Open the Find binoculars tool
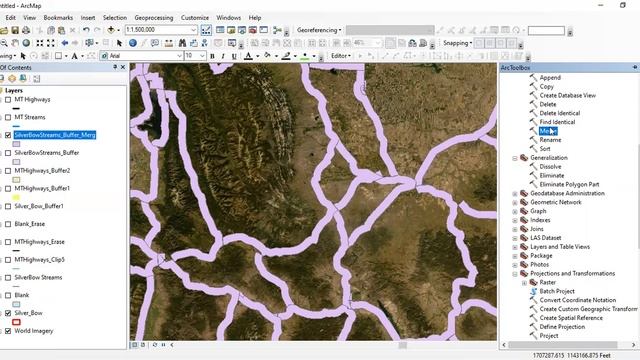The height and width of the screenshot is (360, 640). 182,43
